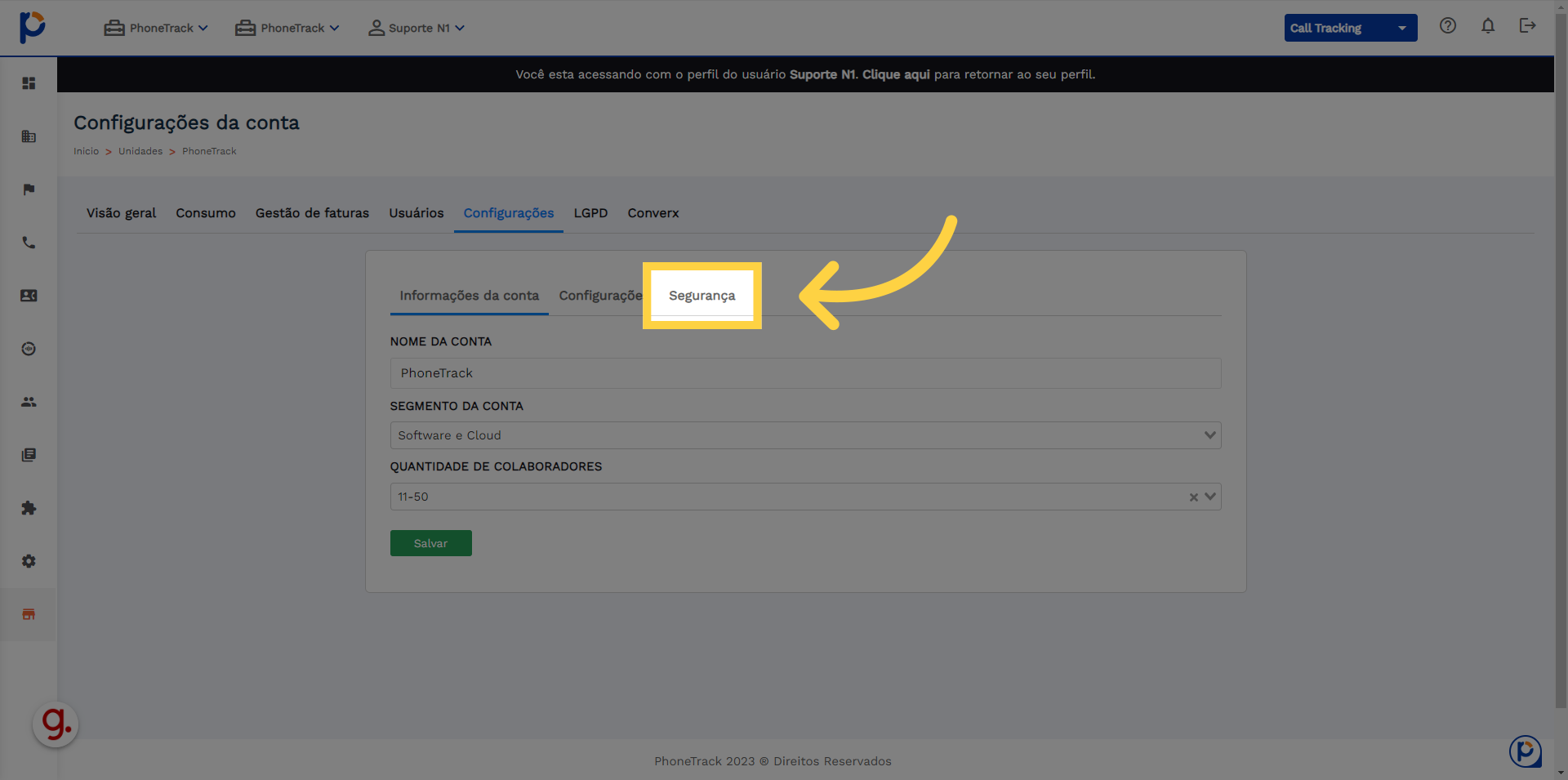
Task: Open the building units icon in the sidebar
Action: tap(29, 136)
